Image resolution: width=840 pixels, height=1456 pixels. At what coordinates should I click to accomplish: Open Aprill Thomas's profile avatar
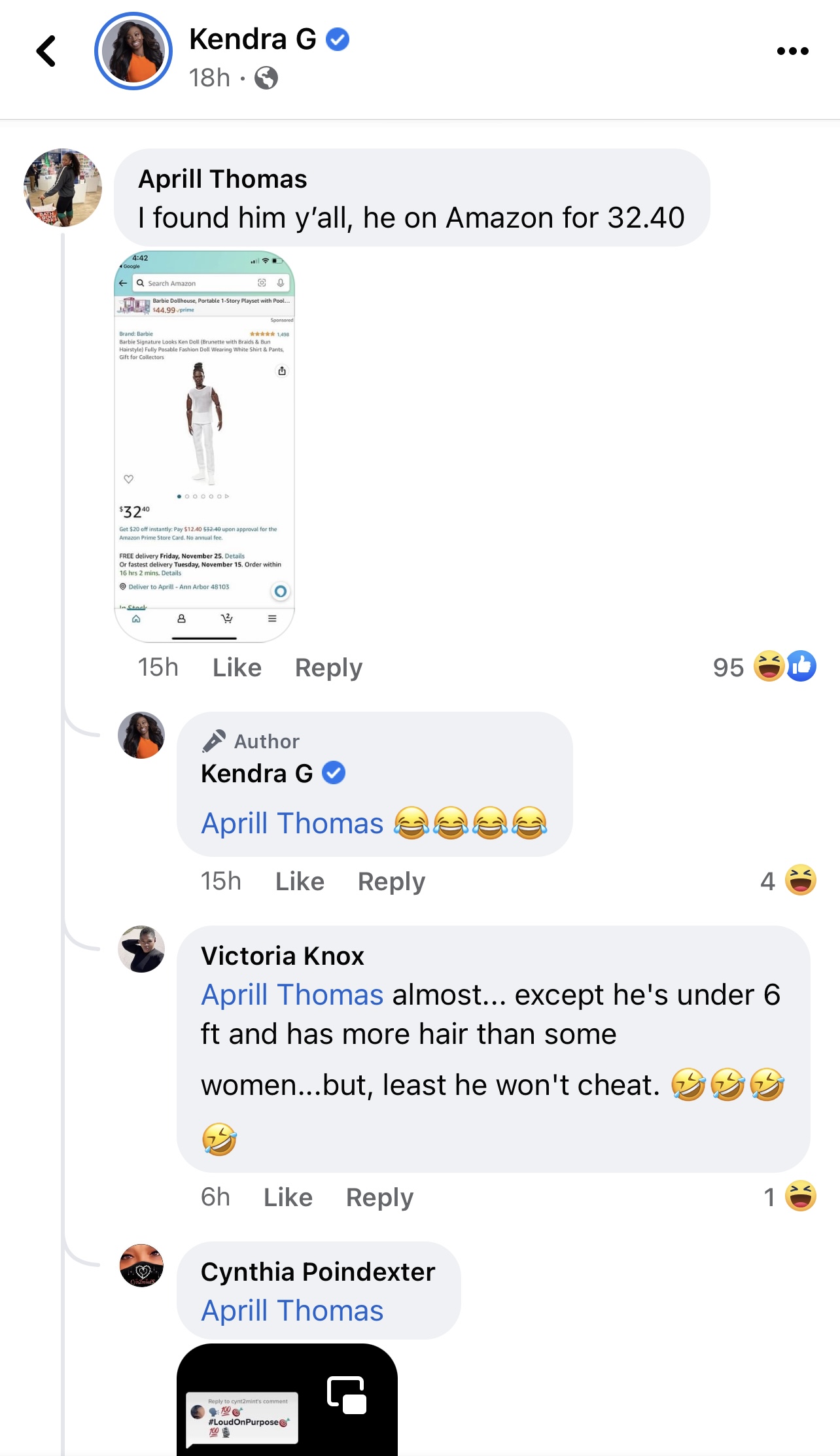point(63,188)
